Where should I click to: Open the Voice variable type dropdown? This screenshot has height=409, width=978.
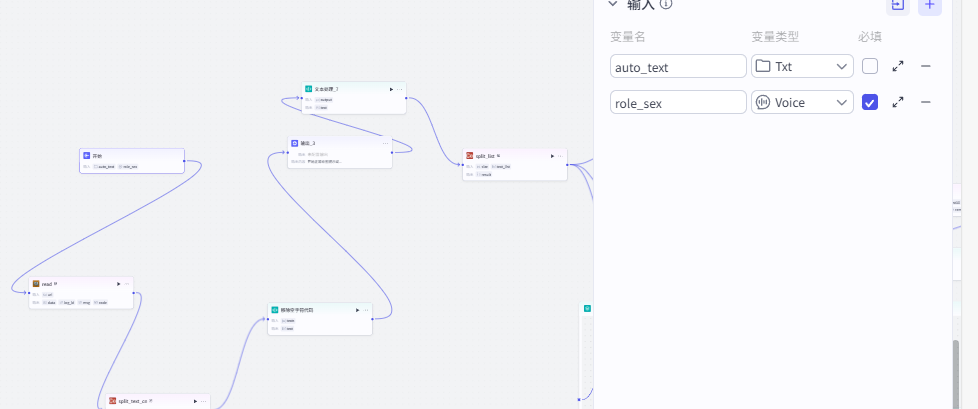(x=802, y=102)
